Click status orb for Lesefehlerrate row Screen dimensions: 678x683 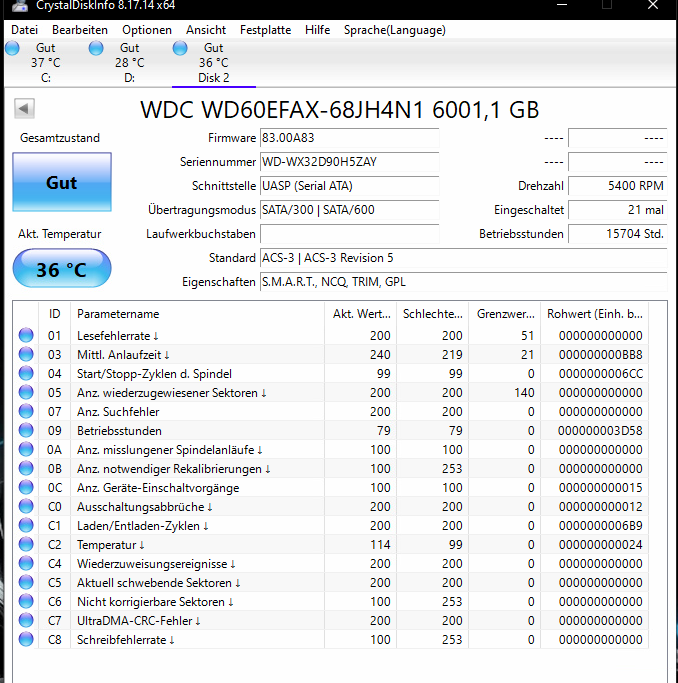(x=26, y=335)
